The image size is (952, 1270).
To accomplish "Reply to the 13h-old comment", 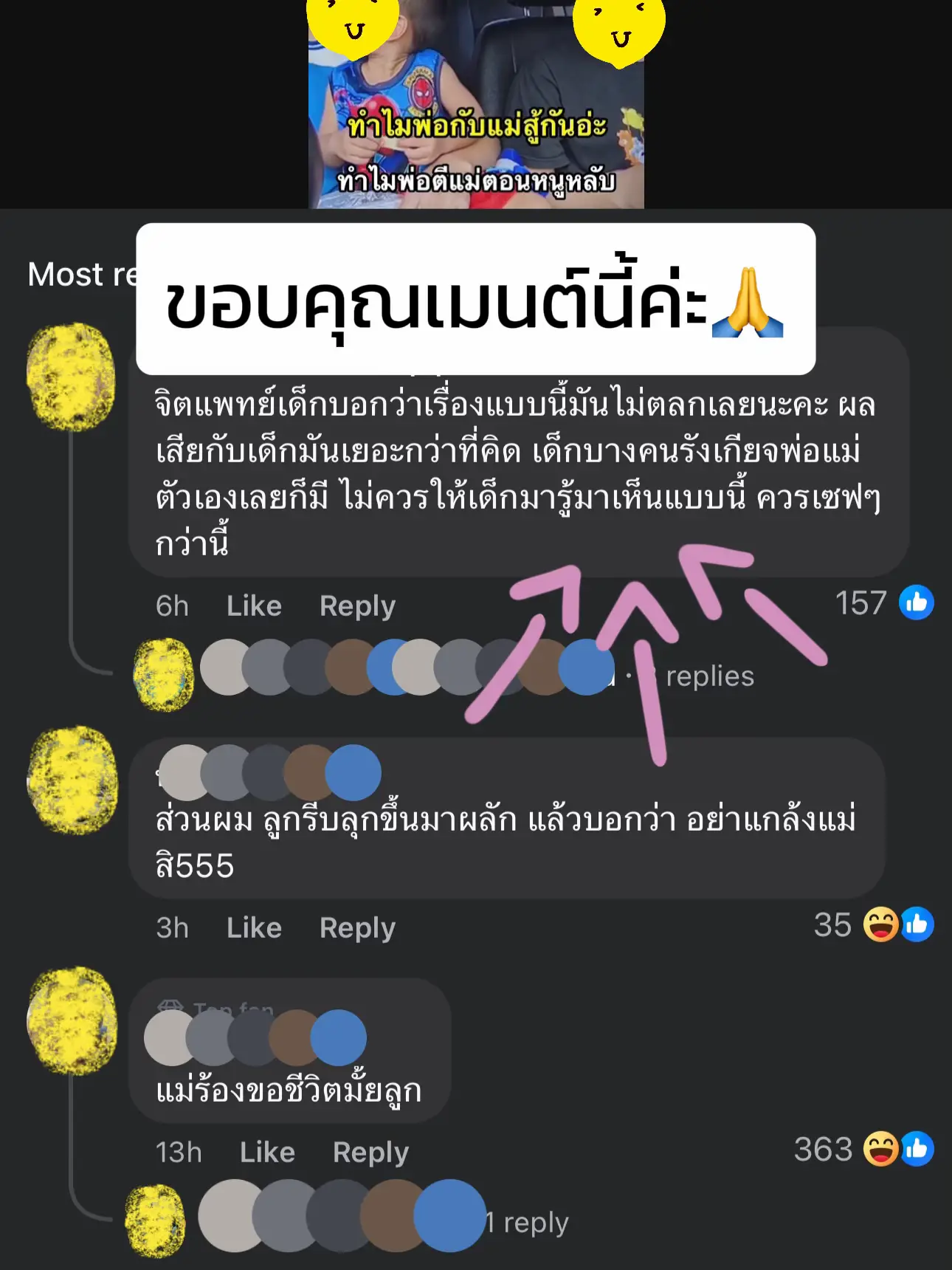I will (371, 1153).
